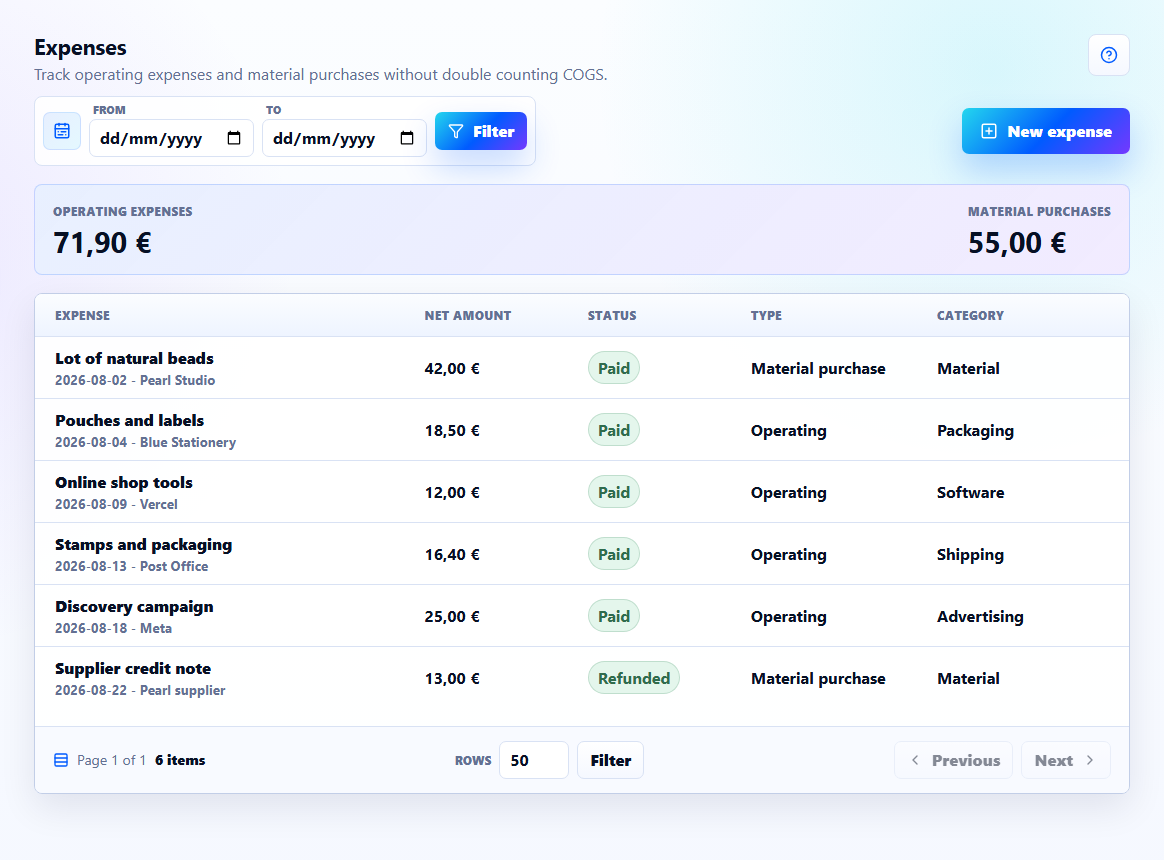
Task: Click Paid badge in Pouches and labels row
Action: tap(614, 430)
